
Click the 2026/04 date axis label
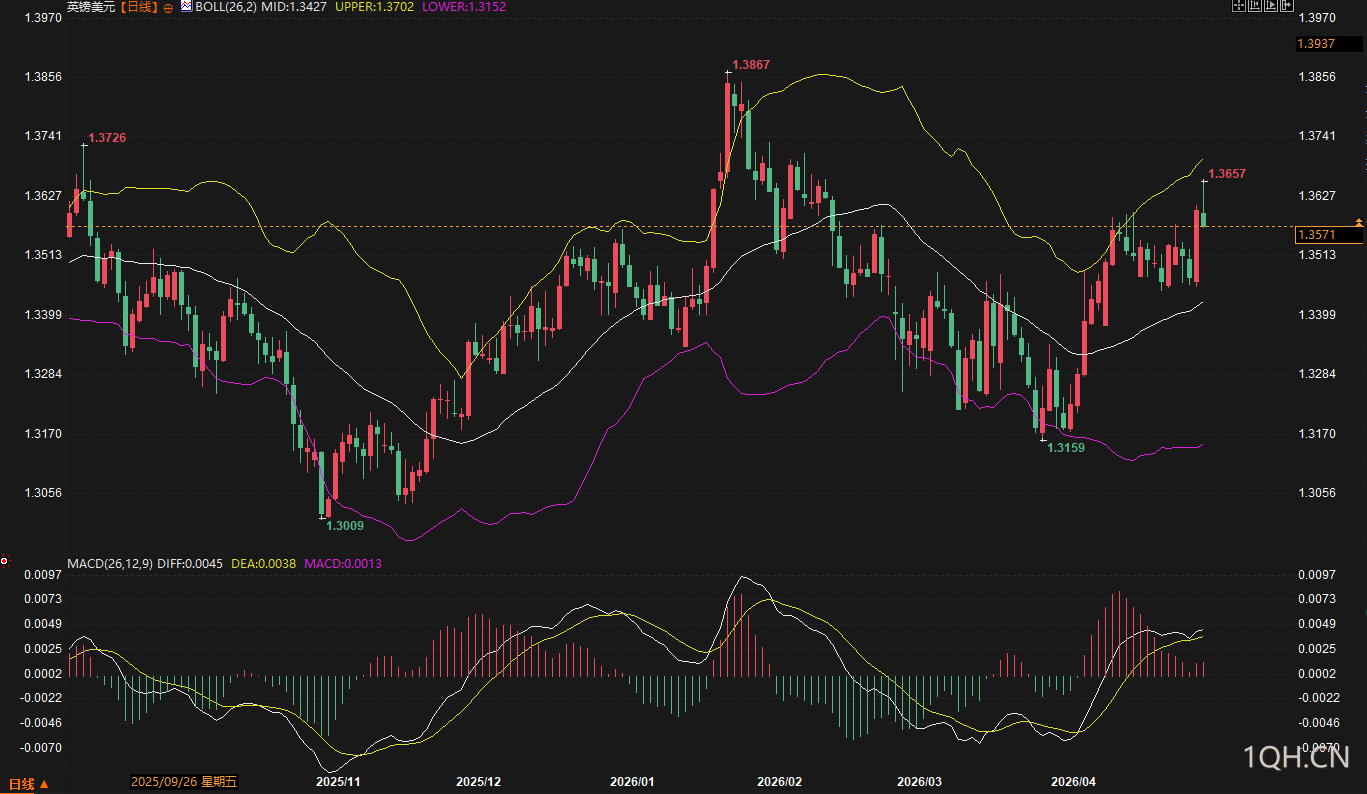1075,781
